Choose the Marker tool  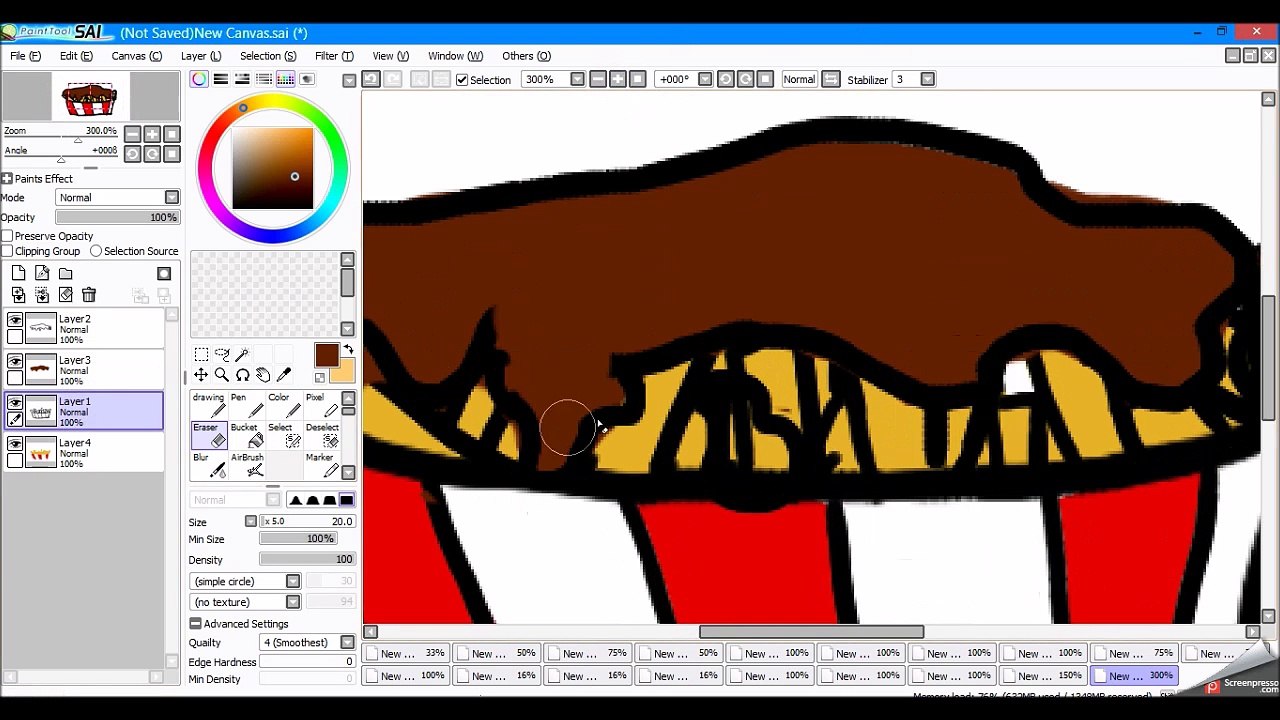coord(322,465)
